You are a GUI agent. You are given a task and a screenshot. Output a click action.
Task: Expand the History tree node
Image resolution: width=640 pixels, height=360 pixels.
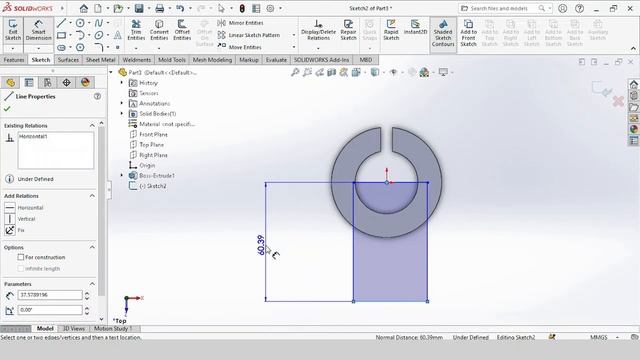point(122,83)
